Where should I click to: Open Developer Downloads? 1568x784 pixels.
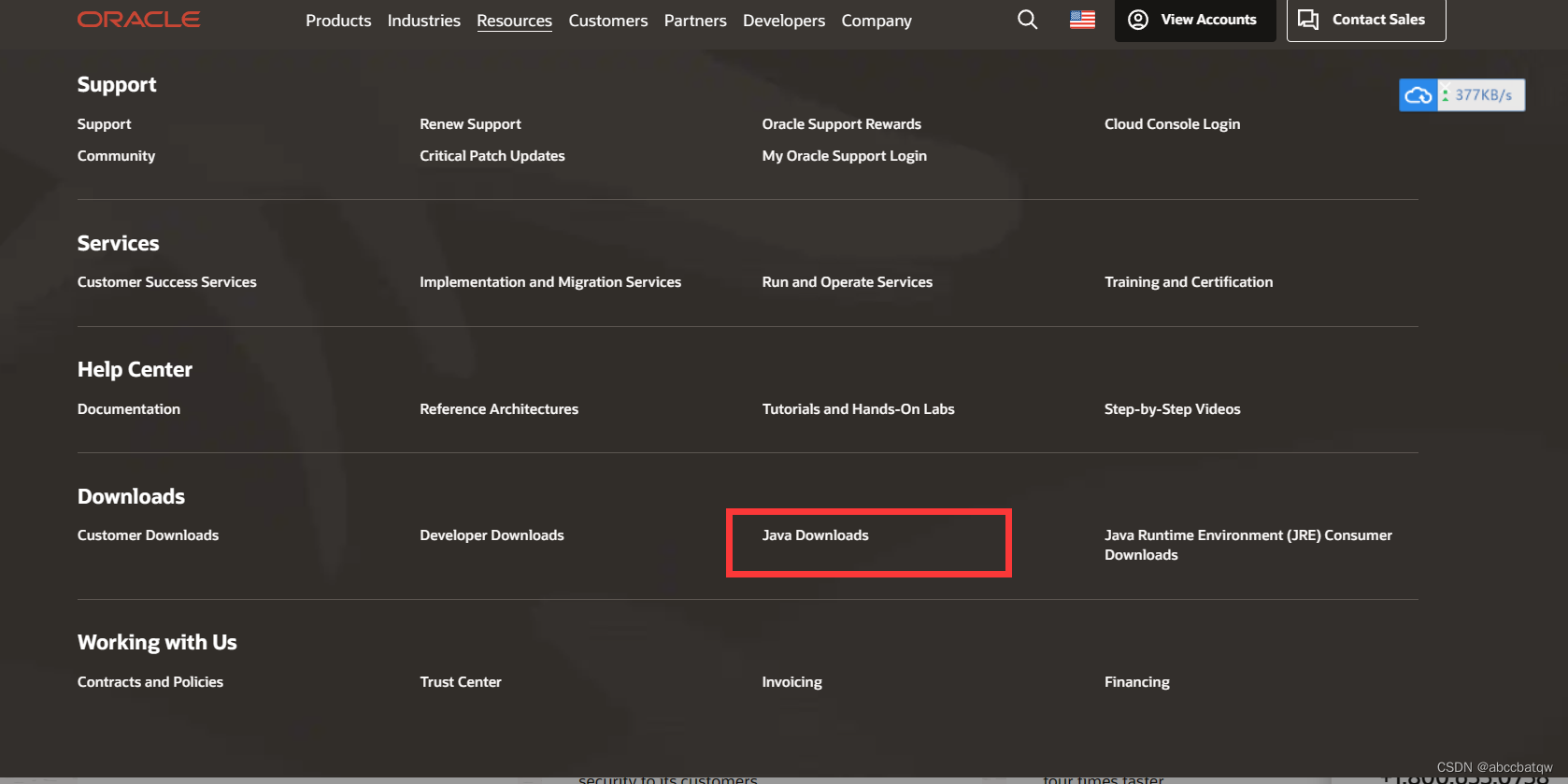tap(492, 535)
